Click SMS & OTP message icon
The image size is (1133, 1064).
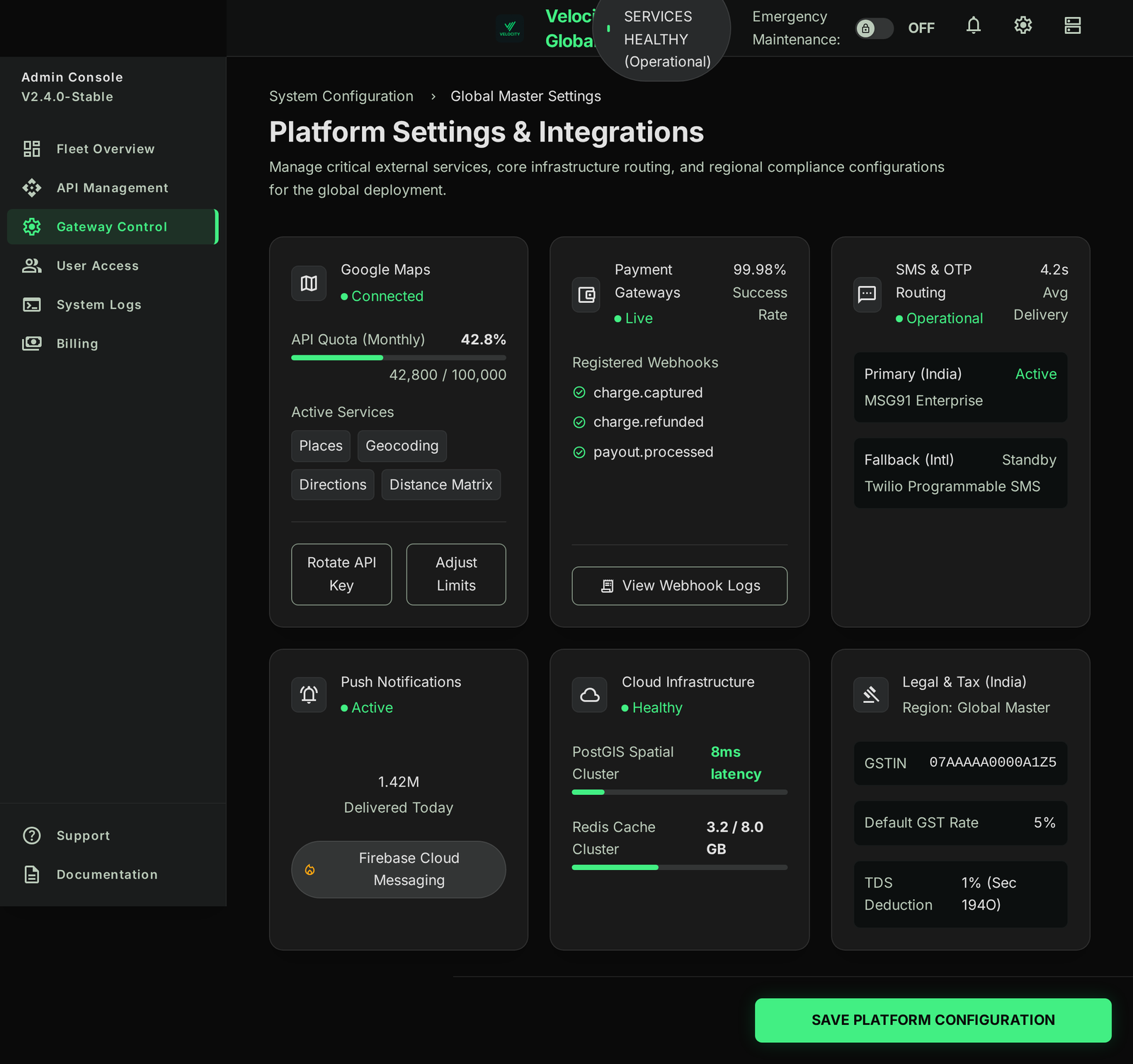tap(867, 294)
